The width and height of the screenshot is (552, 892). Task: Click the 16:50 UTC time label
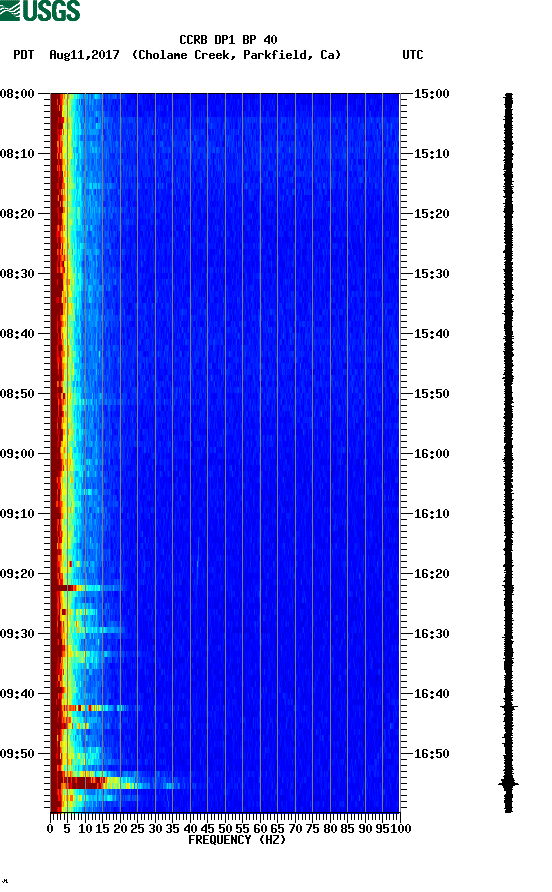(x=431, y=754)
